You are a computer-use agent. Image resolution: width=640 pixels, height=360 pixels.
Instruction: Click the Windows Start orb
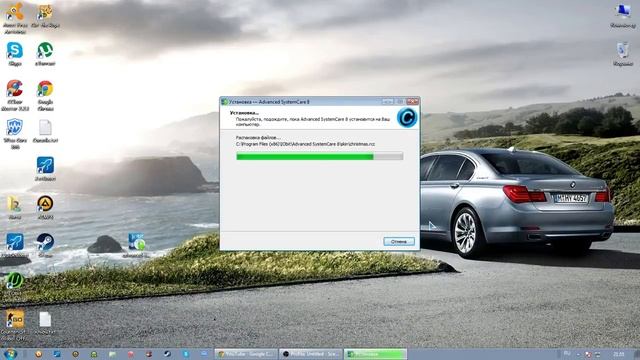(x=10, y=354)
